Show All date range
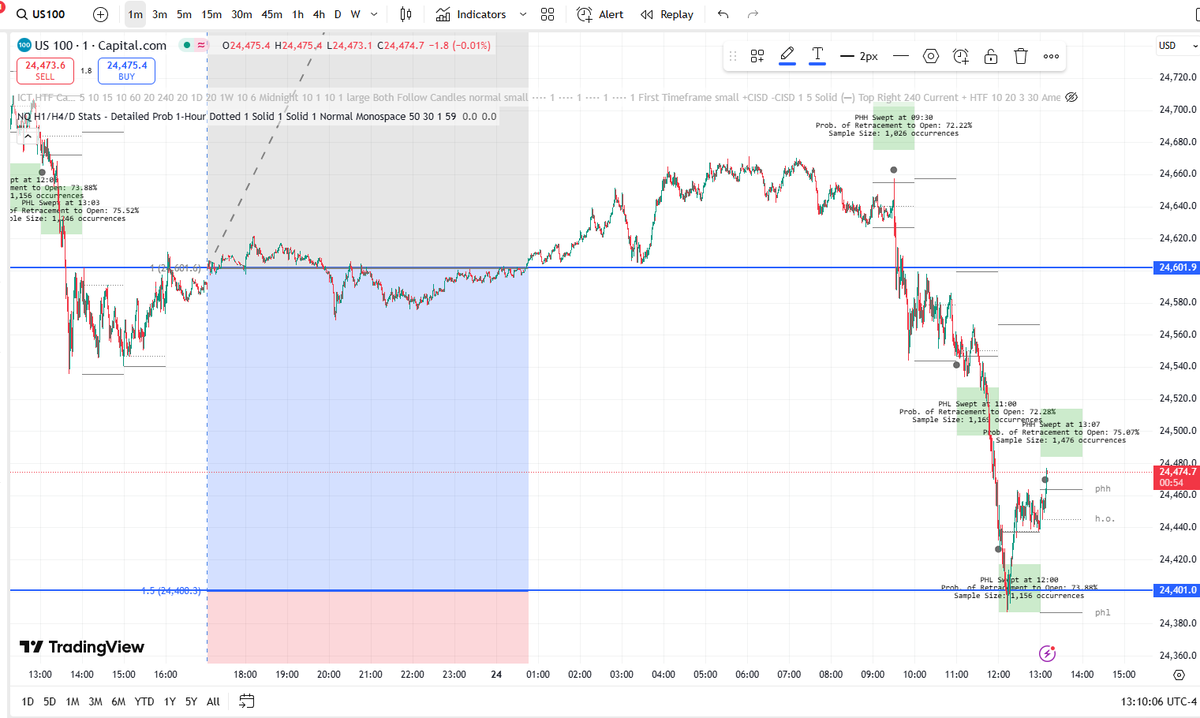This screenshot has width=1200, height=718. (213, 701)
